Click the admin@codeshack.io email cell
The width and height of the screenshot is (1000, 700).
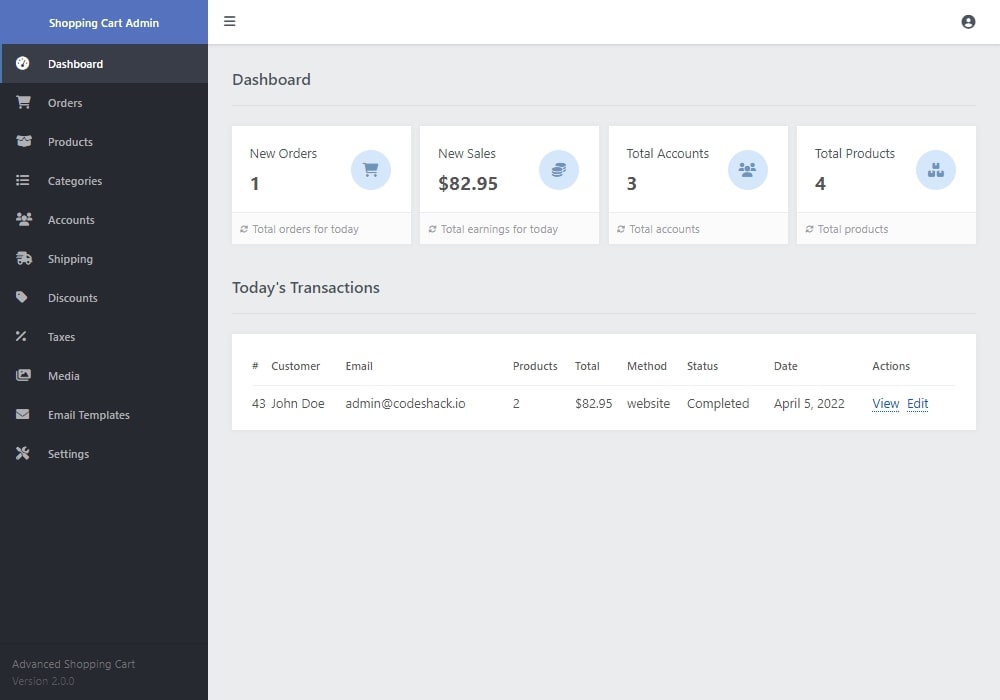coord(405,404)
